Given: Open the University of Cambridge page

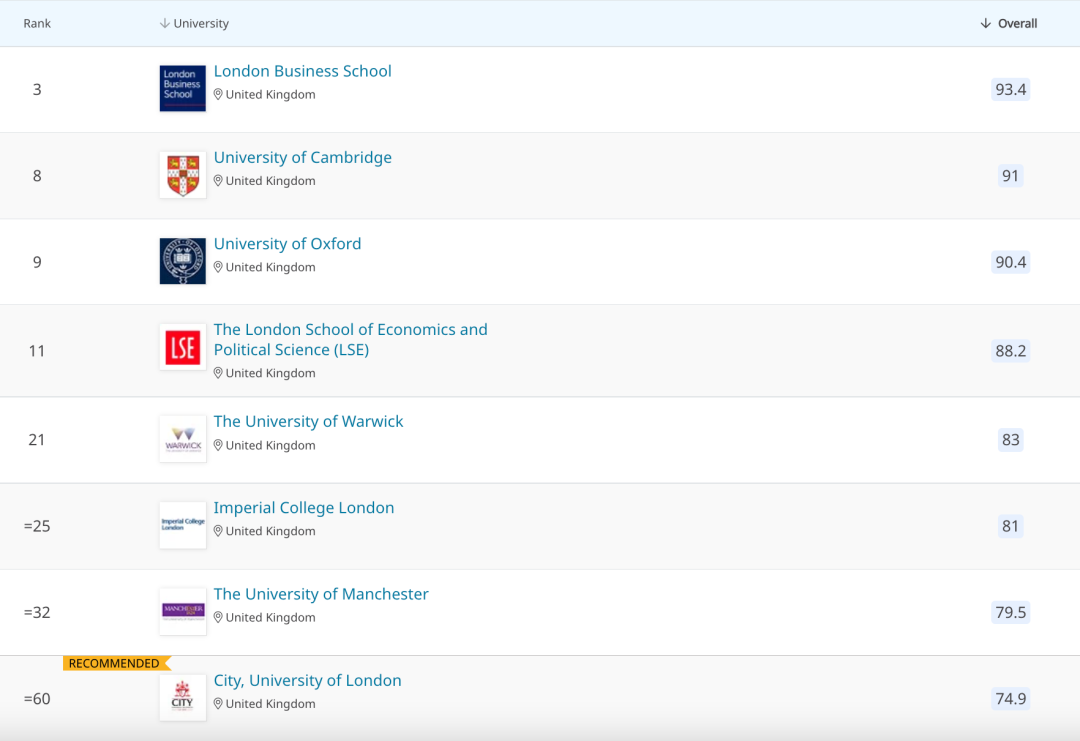Looking at the screenshot, I should coord(302,157).
